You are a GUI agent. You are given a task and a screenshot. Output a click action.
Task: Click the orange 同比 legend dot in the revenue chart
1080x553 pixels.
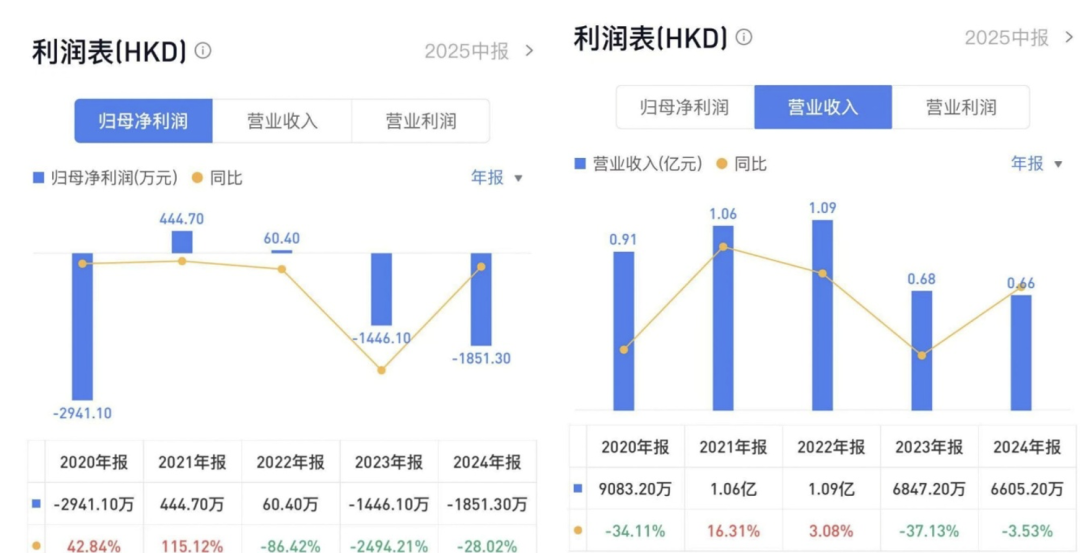point(721,163)
